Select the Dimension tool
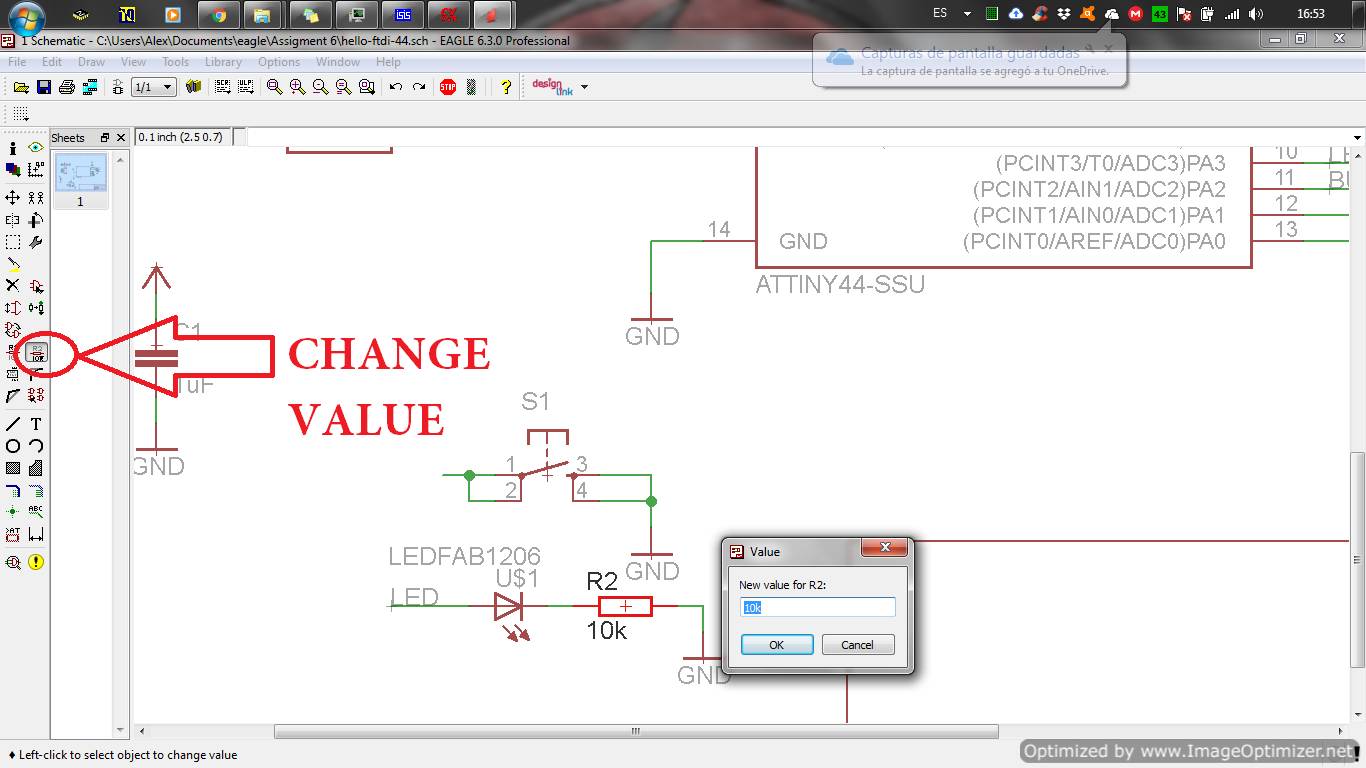This screenshot has width=1366, height=768. (x=36, y=535)
